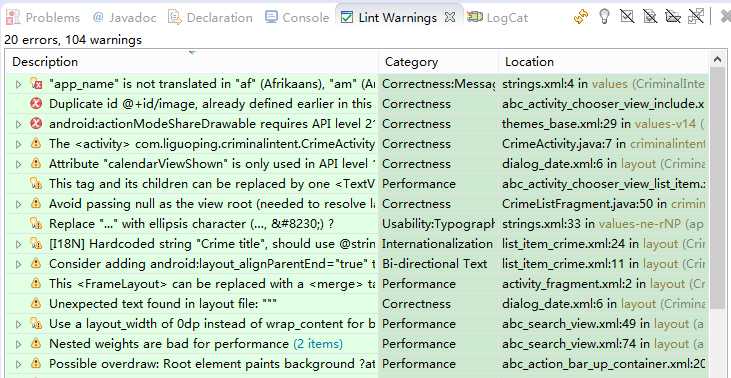Open the Javadoc tab
Viewport: 731px width, 378px height.
pos(124,18)
